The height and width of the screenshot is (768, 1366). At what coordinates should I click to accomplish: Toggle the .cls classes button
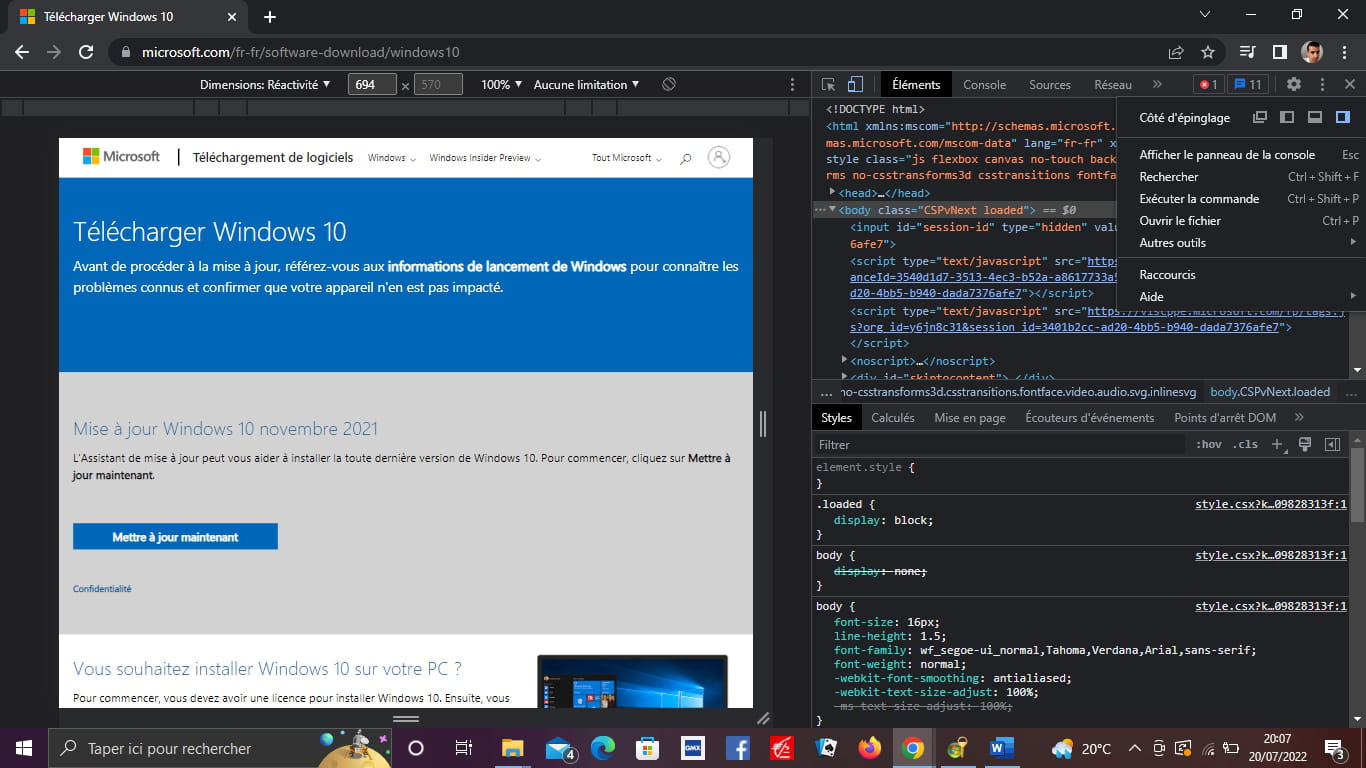point(1245,445)
